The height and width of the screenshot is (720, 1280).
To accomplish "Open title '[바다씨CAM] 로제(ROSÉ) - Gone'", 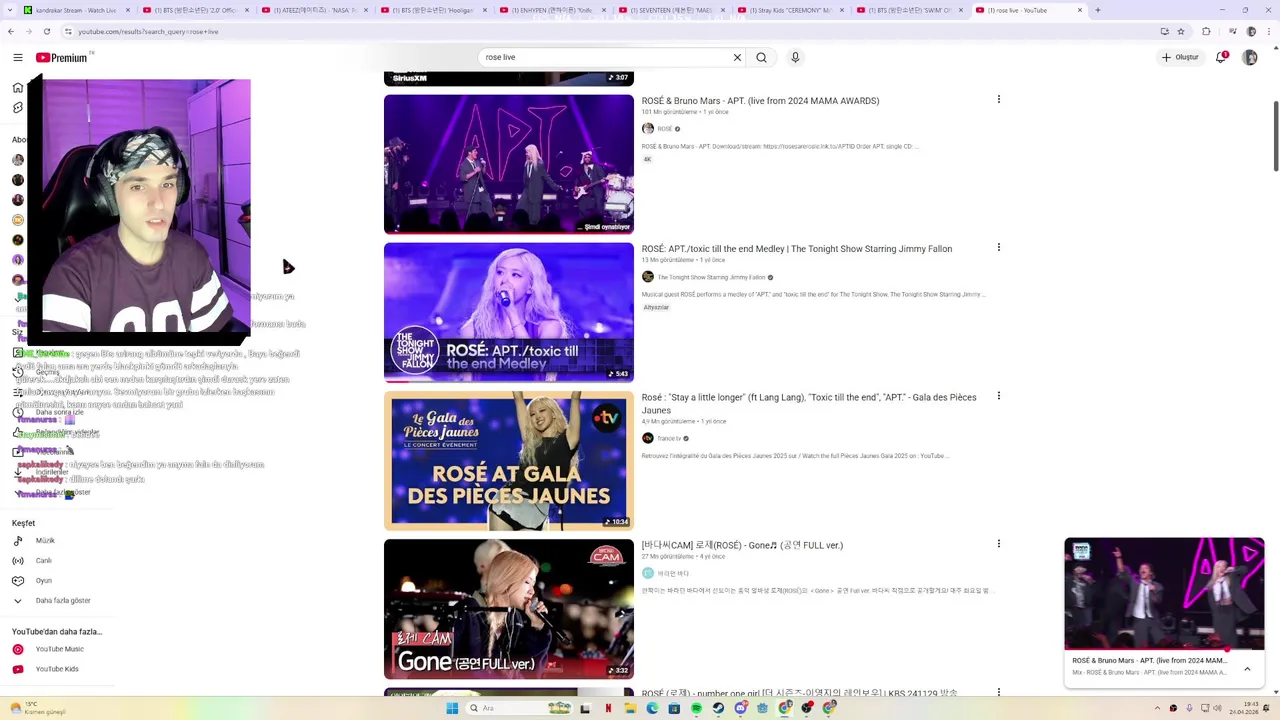I will click(742, 546).
